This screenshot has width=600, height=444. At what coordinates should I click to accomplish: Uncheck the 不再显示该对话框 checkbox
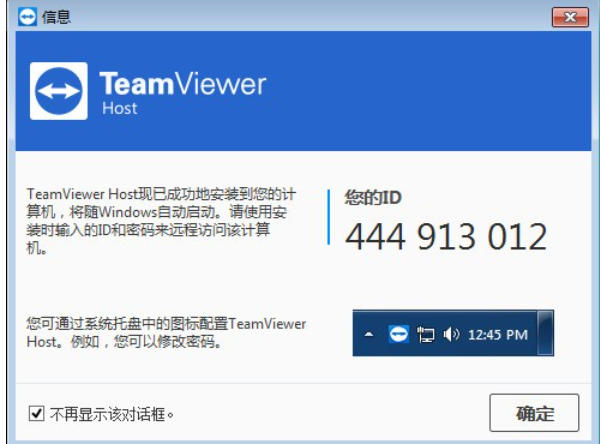click(37, 414)
